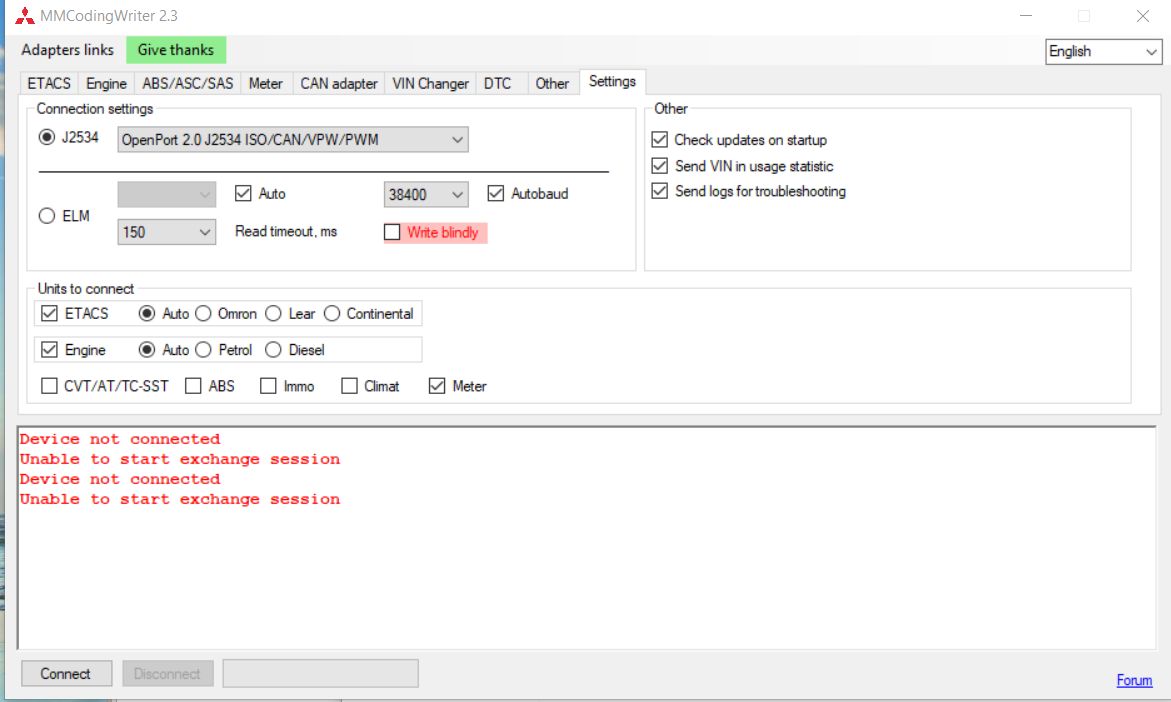Toggle Send VIN in usage statistic

[659, 166]
